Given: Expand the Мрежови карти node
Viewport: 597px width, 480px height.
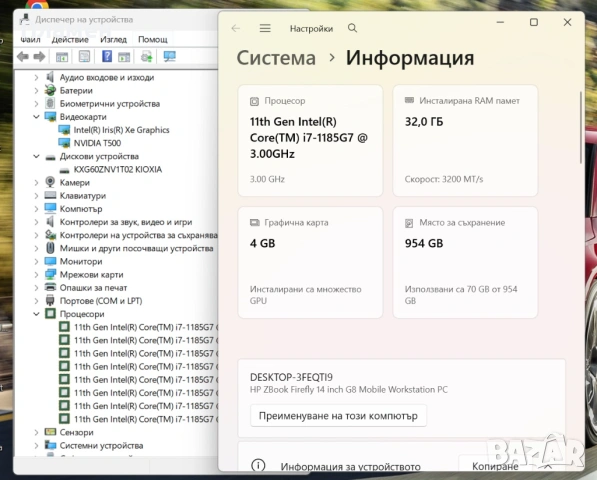Looking at the screenshot, I should [36, 275].
